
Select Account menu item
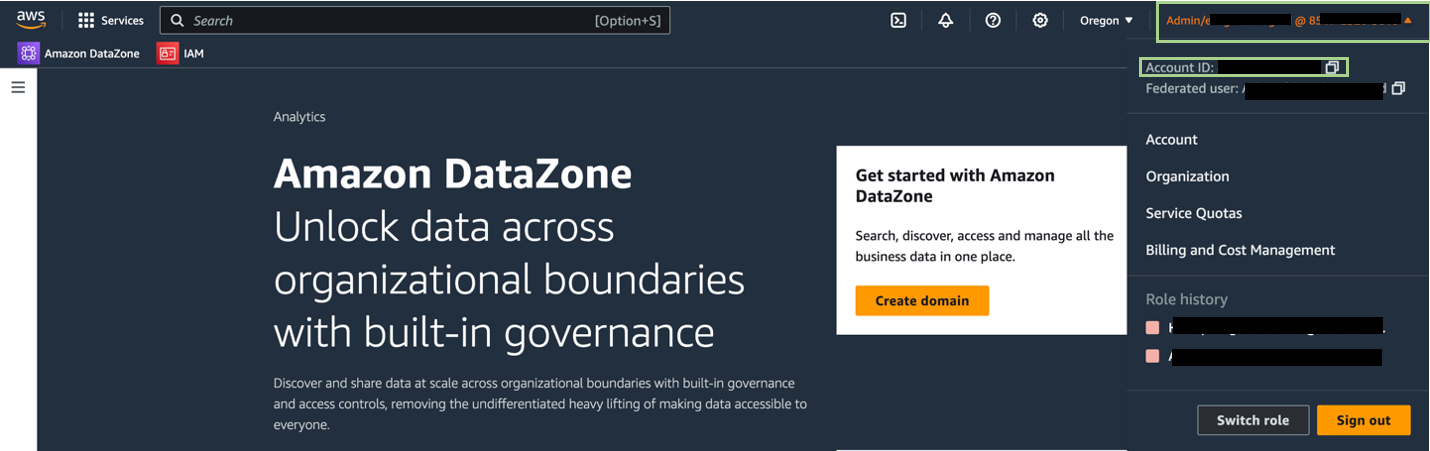[1172, 140]
